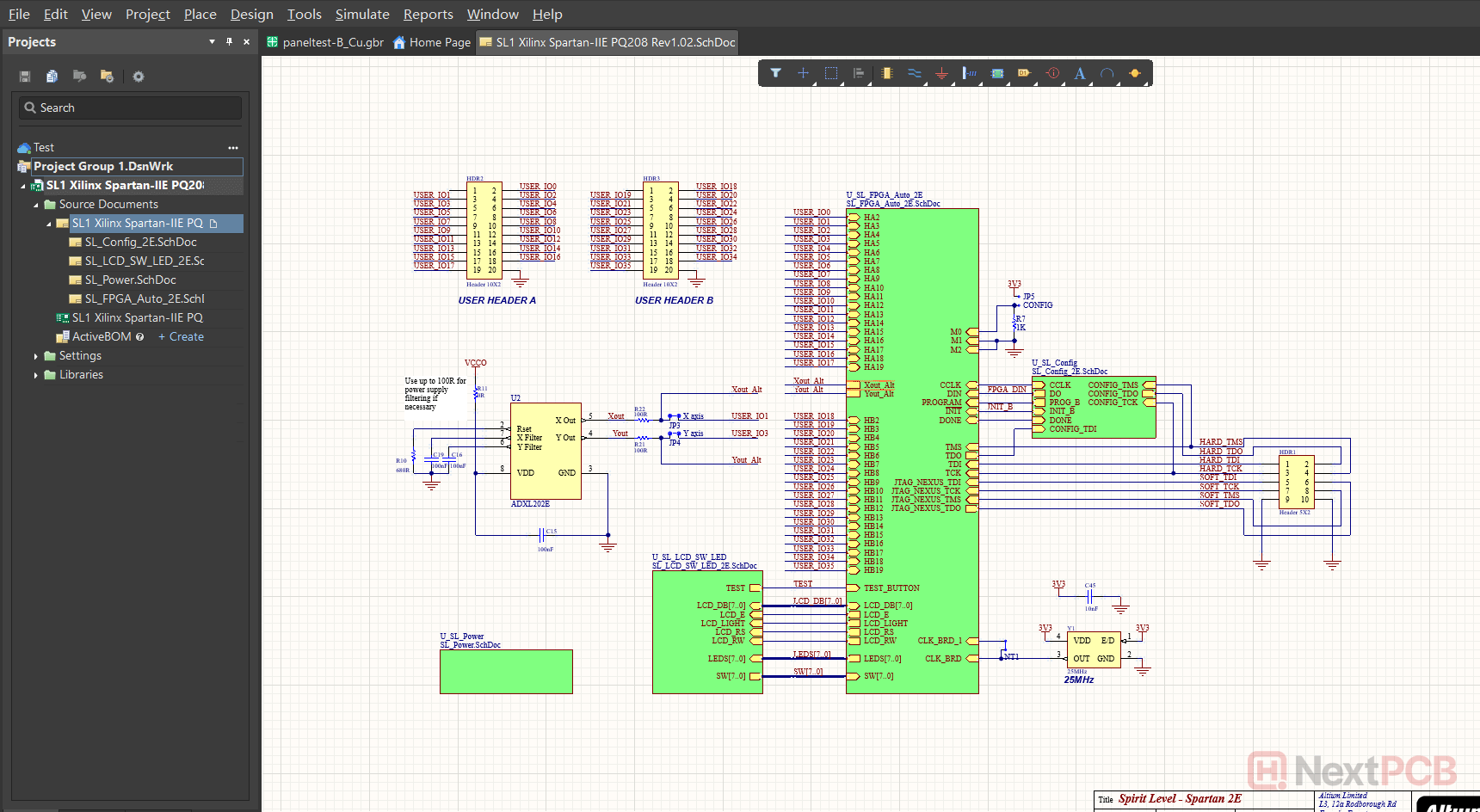Select the Place Part component icon
1480x812 pixels.
point(886,73)
